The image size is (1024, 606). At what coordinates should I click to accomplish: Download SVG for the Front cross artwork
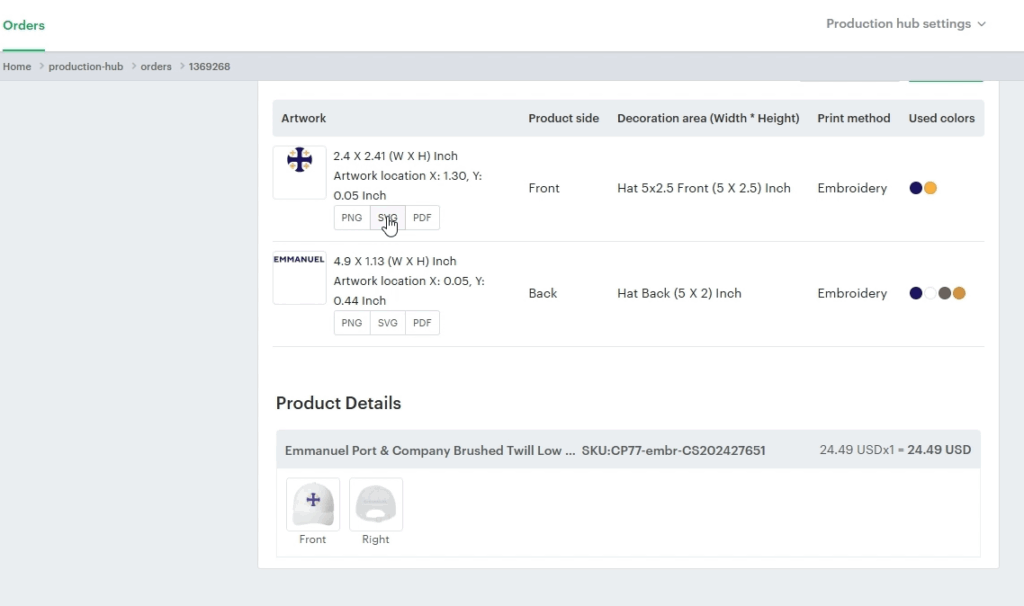coord(387,218)
